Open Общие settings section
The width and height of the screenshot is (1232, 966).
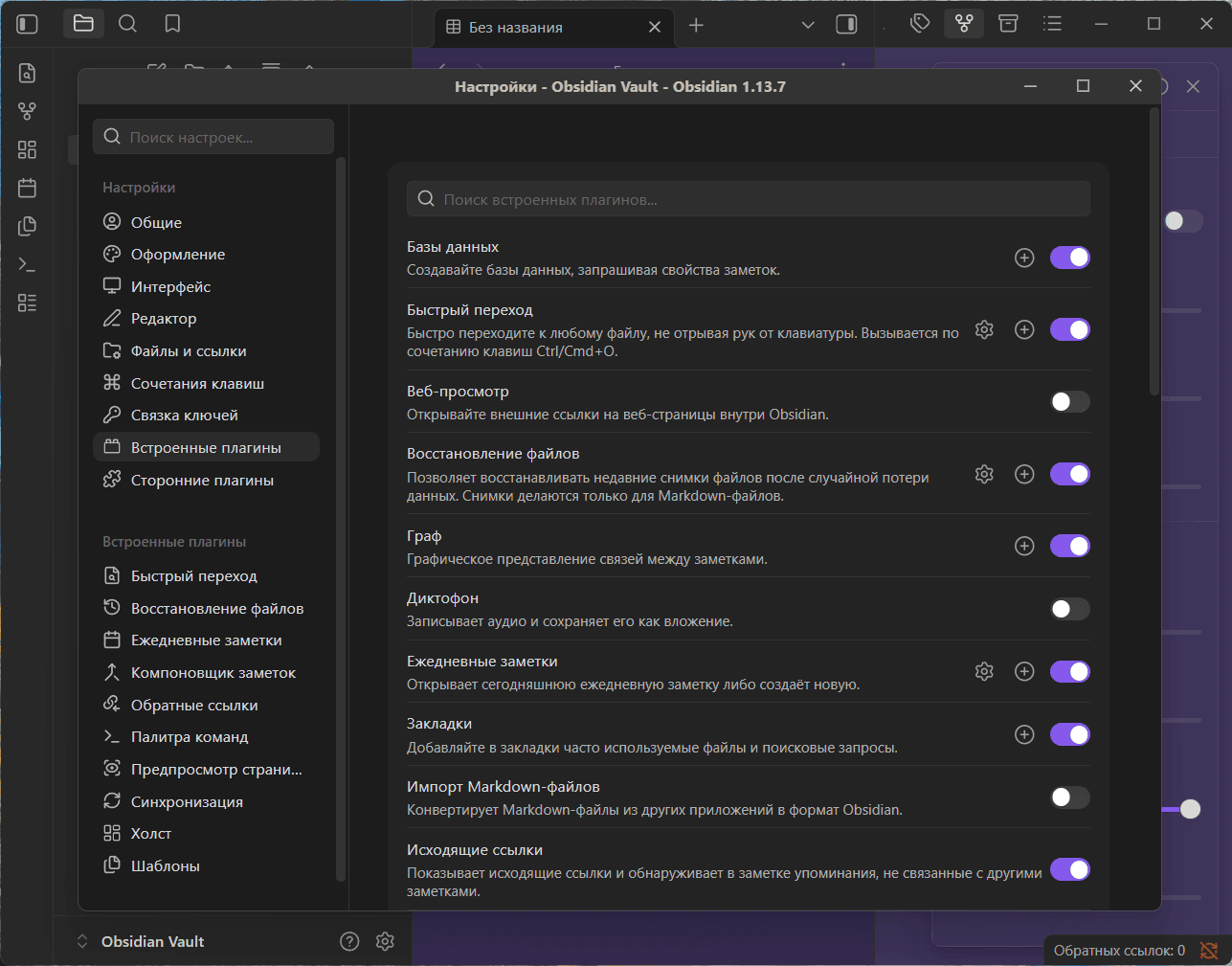pyautogui.click(x=206, y=222)
